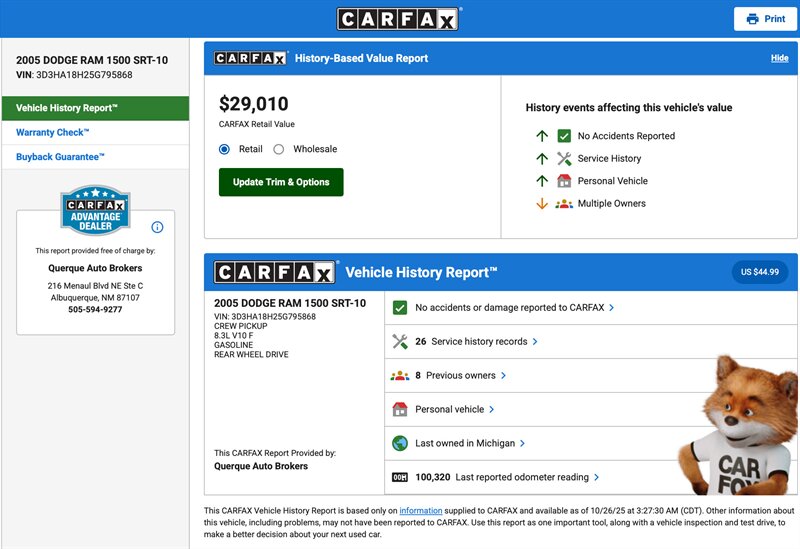Click the US $44.99 price button

click(x=759, y=272)
